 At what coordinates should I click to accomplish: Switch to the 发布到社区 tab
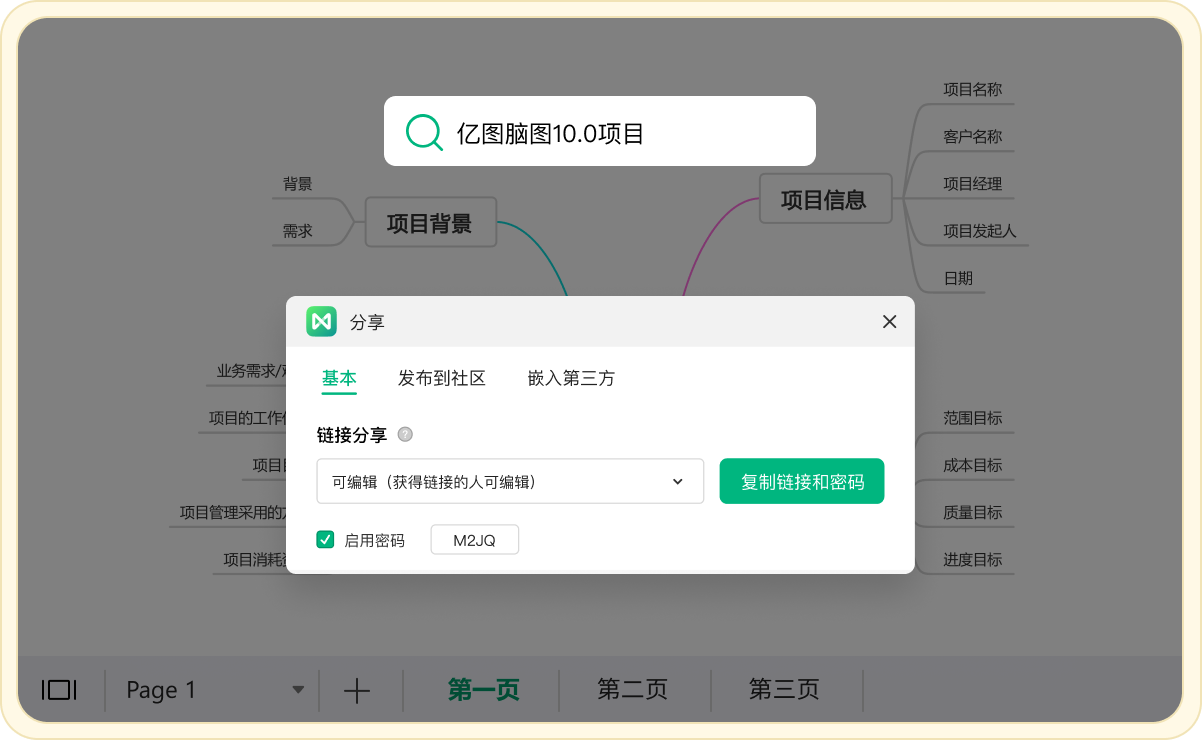point(442,378)
